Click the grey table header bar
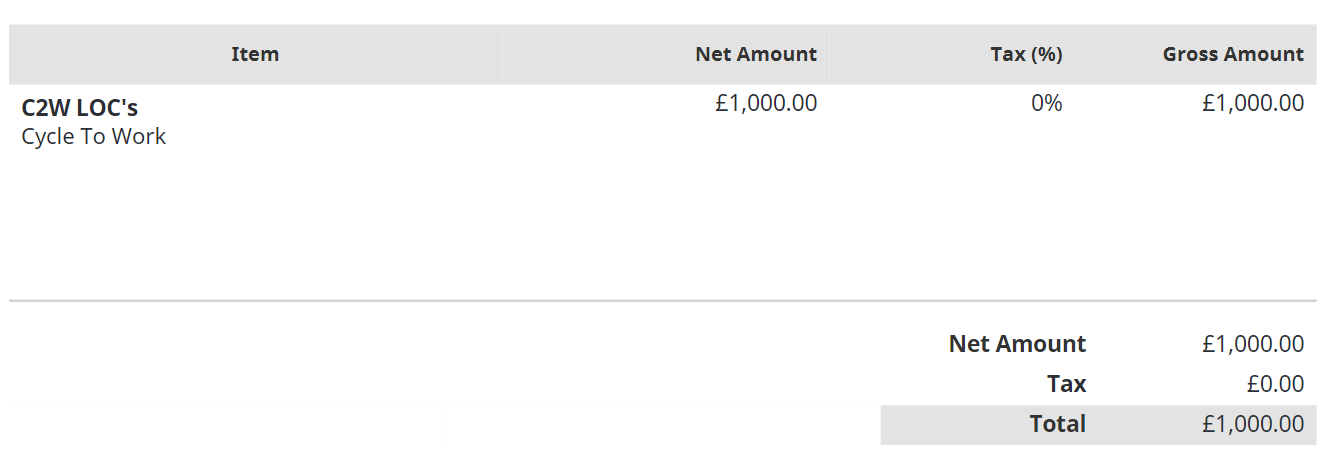The width and height of the screenshot is (1324, 462). pos(662,54)
